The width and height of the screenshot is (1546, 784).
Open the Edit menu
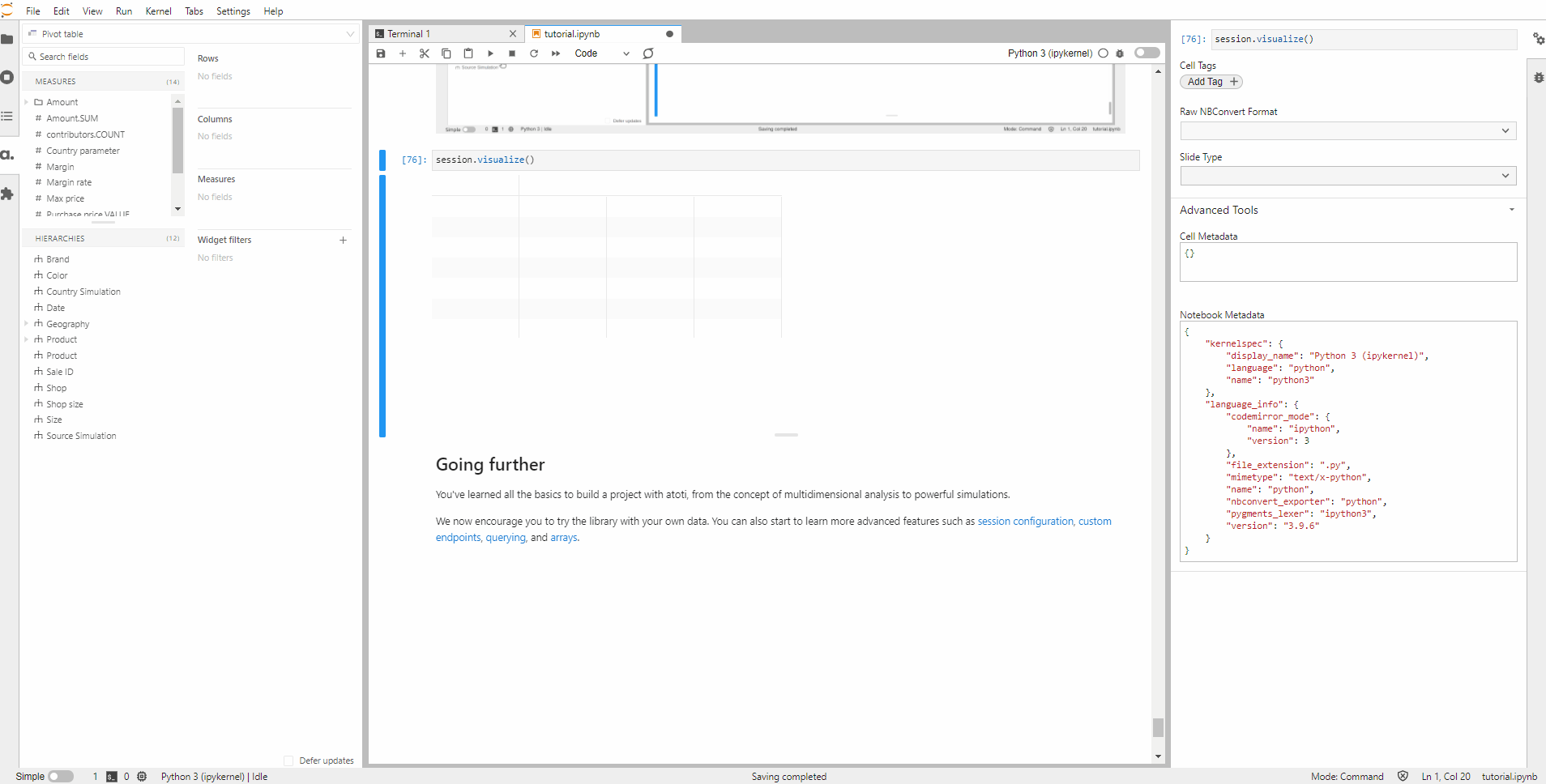tap(62, 11)
